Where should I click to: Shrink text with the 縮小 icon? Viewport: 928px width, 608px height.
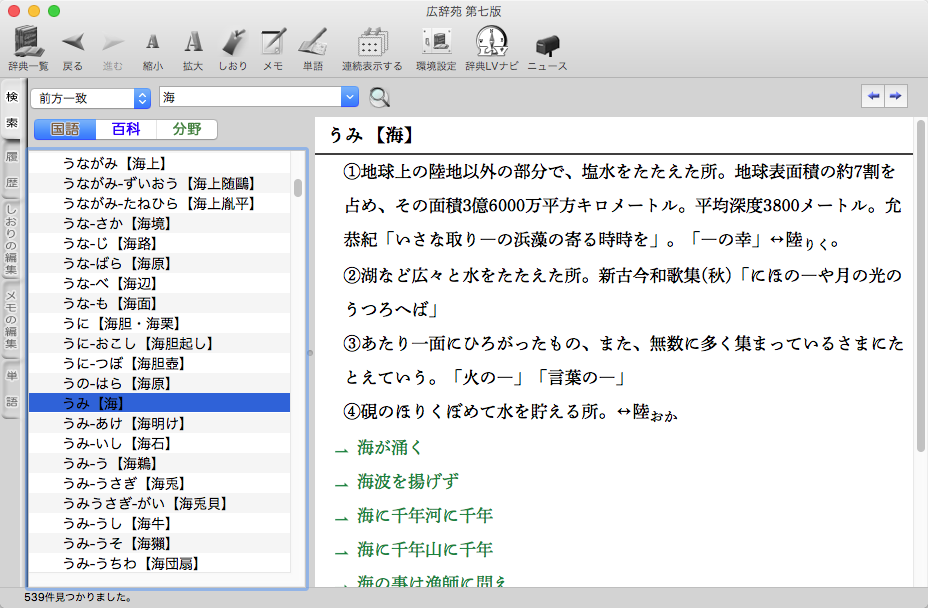click(x=153, y=42)
